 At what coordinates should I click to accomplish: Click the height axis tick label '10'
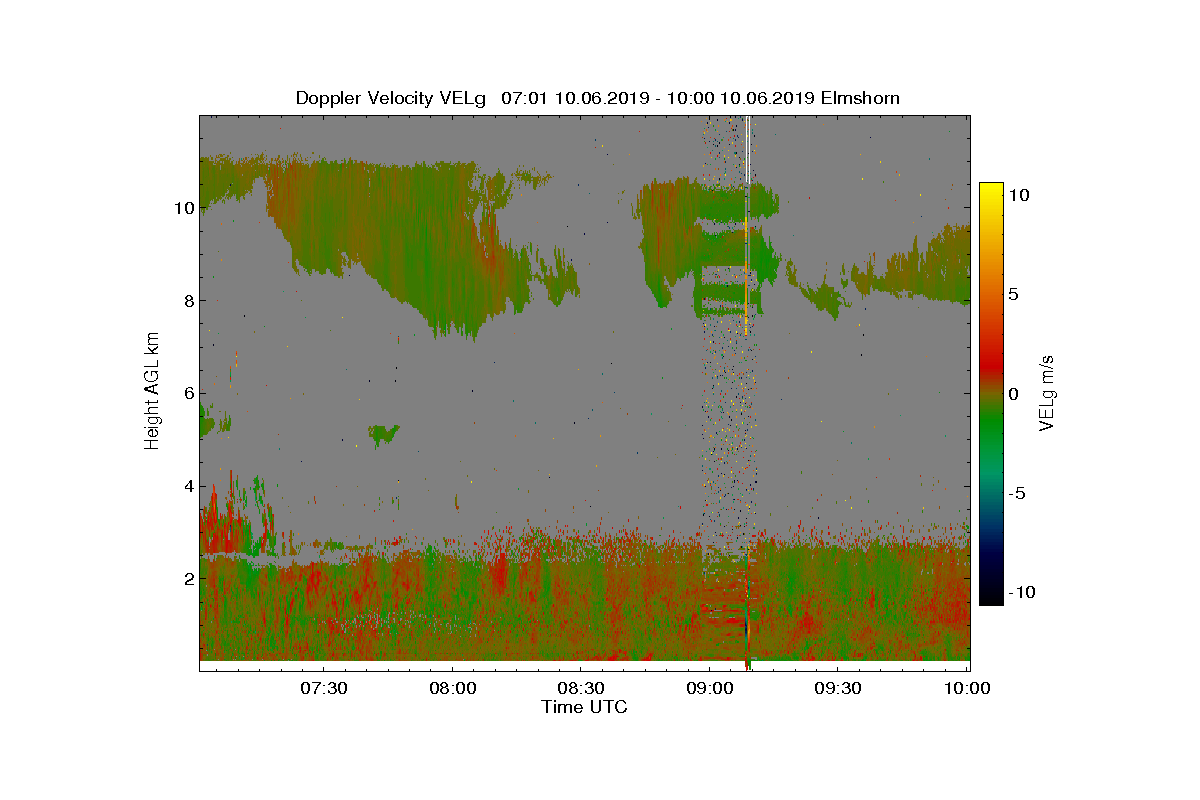pyautogui.click(x=182, y=207)
